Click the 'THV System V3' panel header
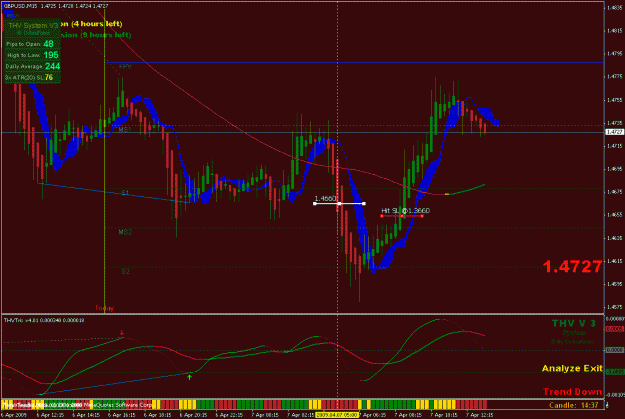 [x=33, y=26]
